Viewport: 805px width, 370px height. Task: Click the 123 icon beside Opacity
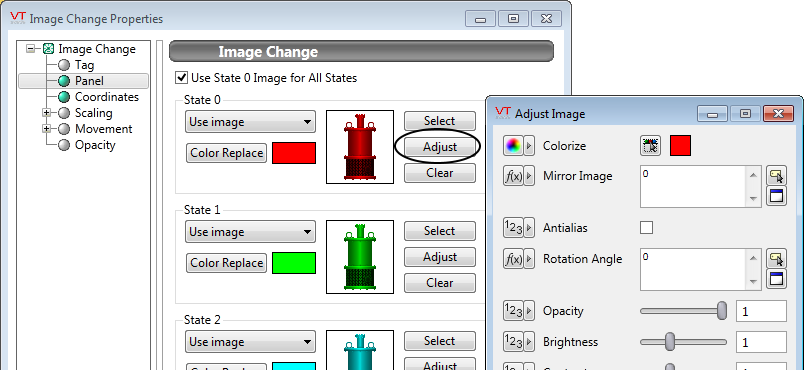point(513,311)
